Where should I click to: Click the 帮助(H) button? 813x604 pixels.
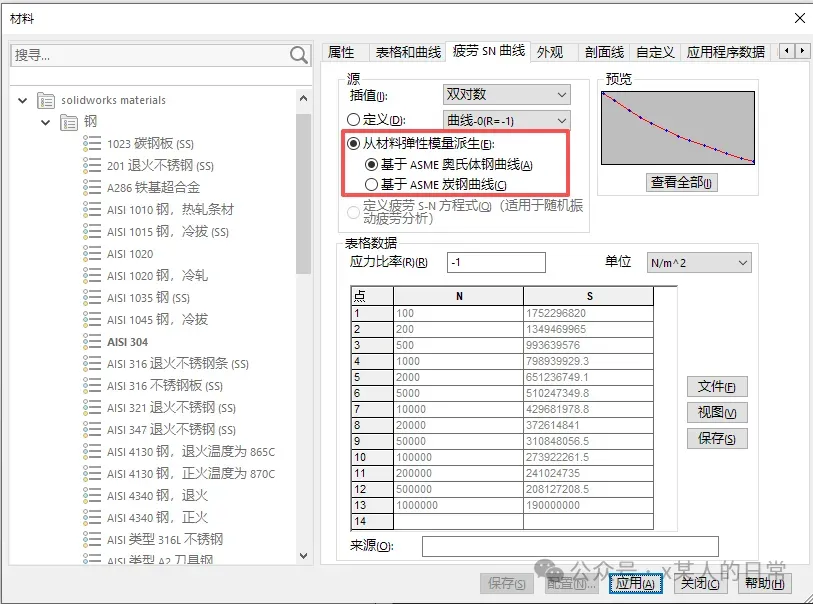[x=765, y=584]
